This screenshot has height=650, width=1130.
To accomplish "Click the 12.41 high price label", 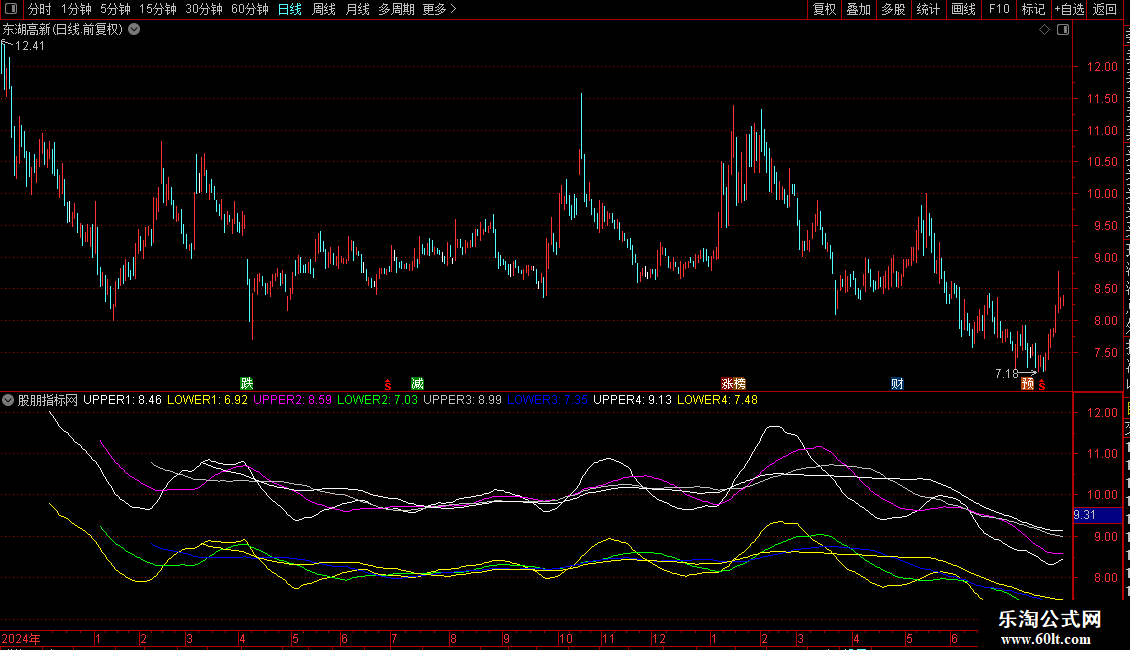I will (x=30, y=46).
